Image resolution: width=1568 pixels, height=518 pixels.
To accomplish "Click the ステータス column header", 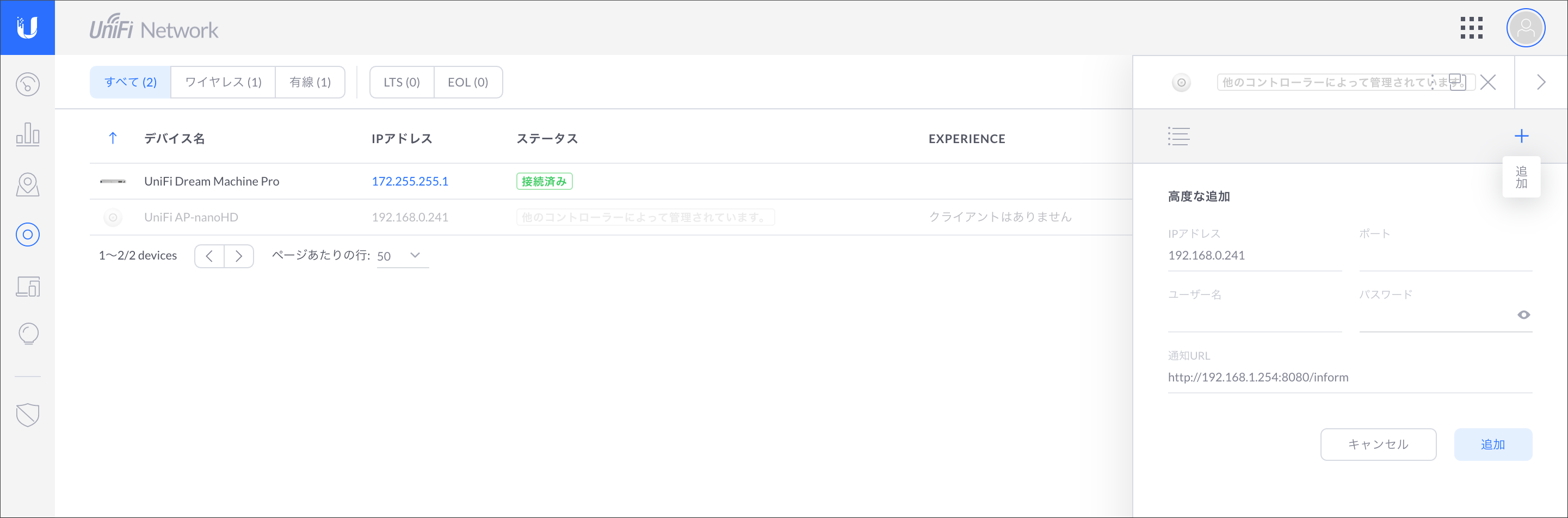I will (x=547, y=139).
